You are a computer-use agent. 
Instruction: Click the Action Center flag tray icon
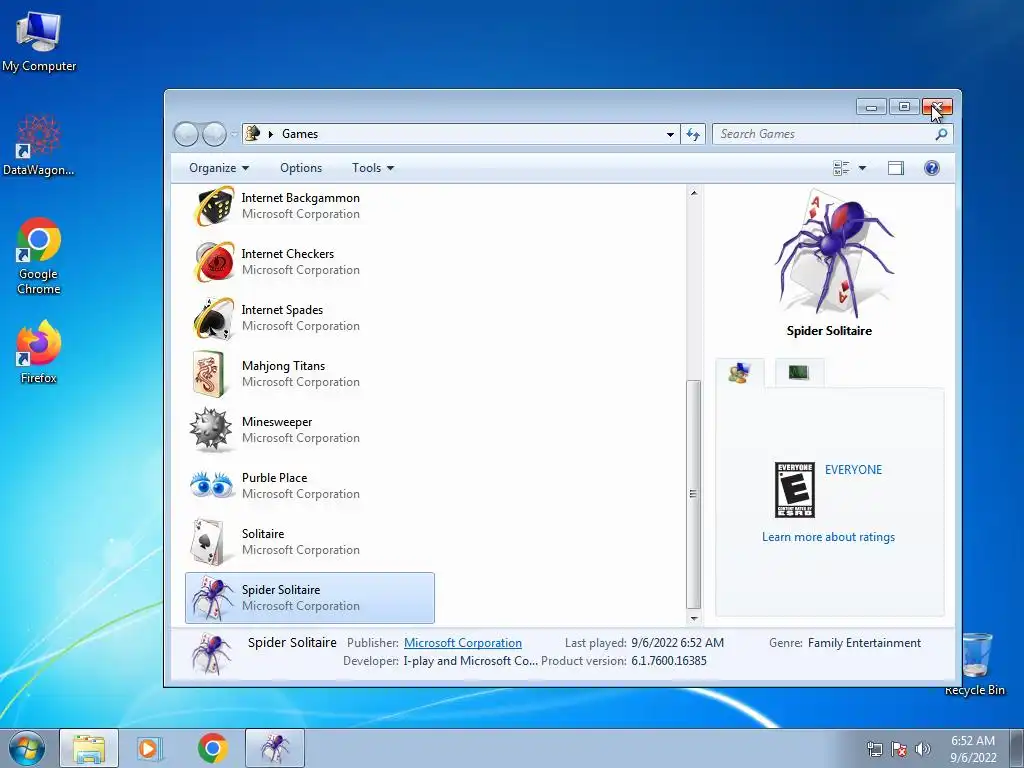click(x=899, y=749)
